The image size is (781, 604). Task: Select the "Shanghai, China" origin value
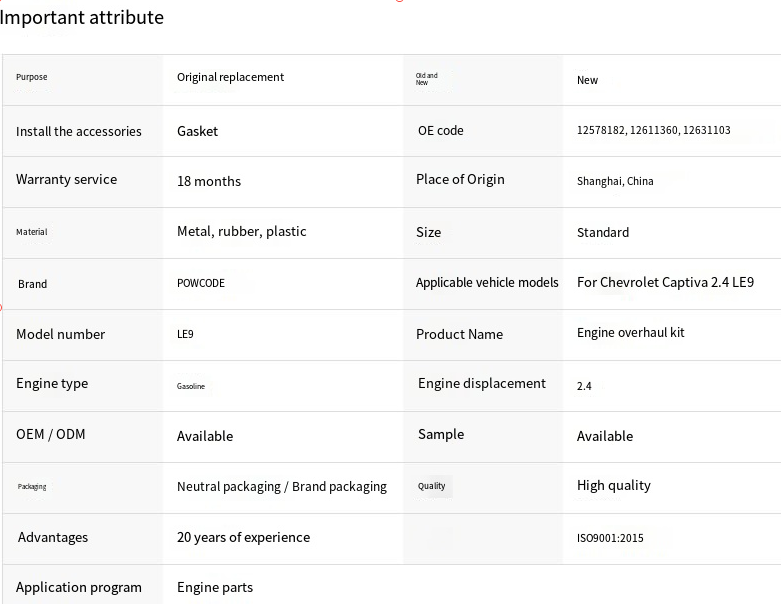coord(615,181)
